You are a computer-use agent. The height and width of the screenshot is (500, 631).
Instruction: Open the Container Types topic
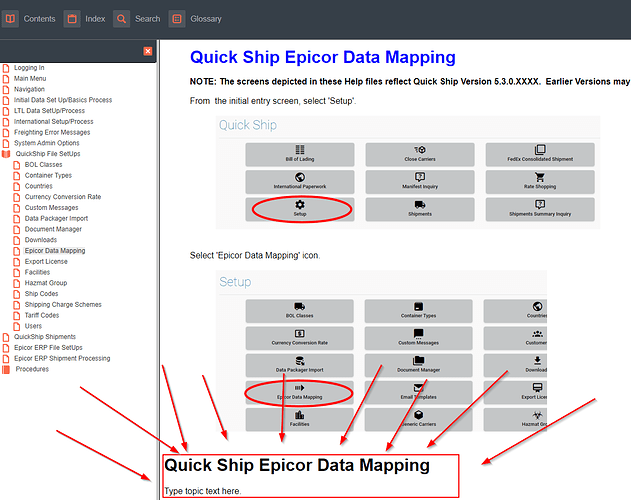click(x=48, y=176)
